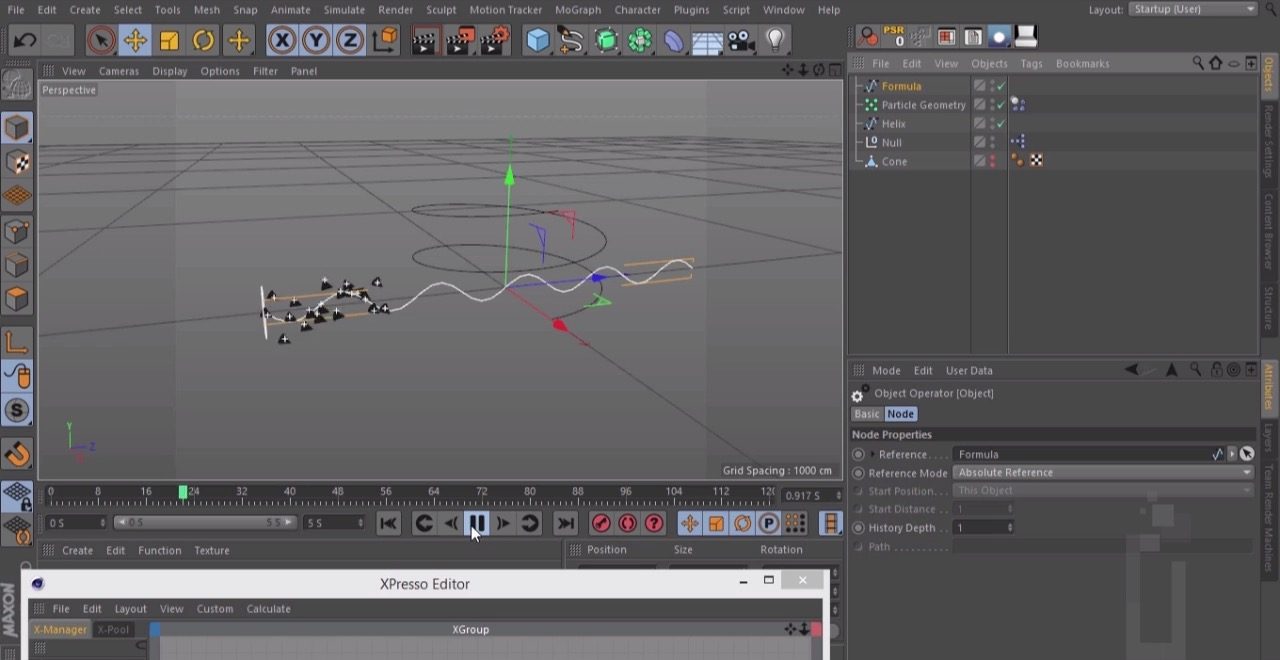Screen dimensions: 1280x660
Task: Toggle X axis lock
Action: pos(283,41)
